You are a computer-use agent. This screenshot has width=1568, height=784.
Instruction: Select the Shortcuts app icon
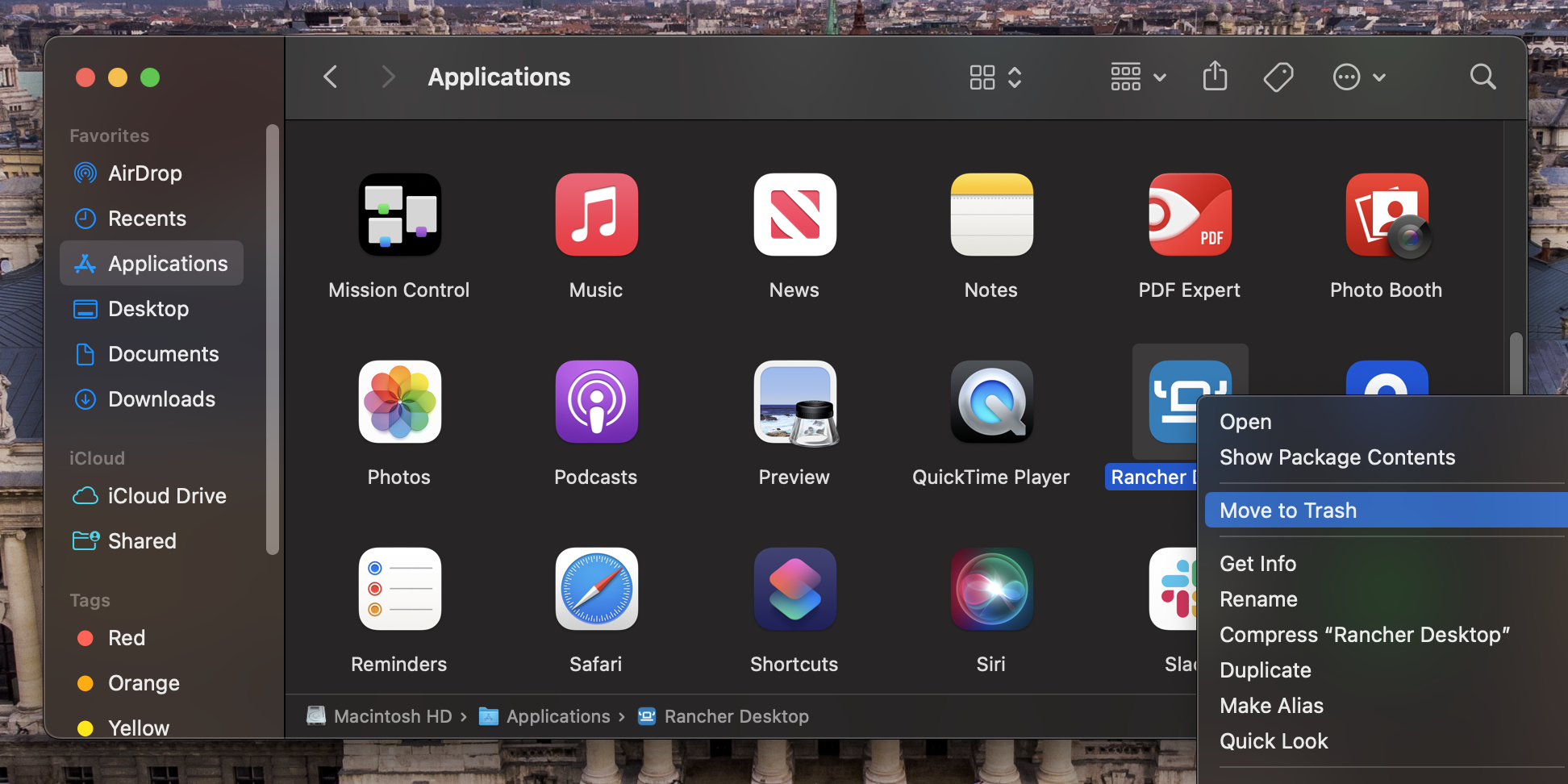(x=794, y=590)
